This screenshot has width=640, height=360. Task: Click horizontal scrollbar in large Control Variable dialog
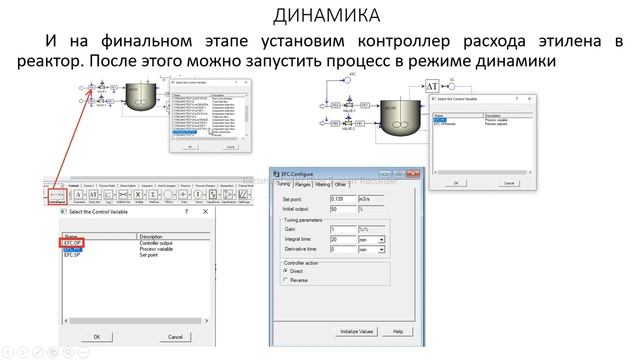[x=136, y=321]
